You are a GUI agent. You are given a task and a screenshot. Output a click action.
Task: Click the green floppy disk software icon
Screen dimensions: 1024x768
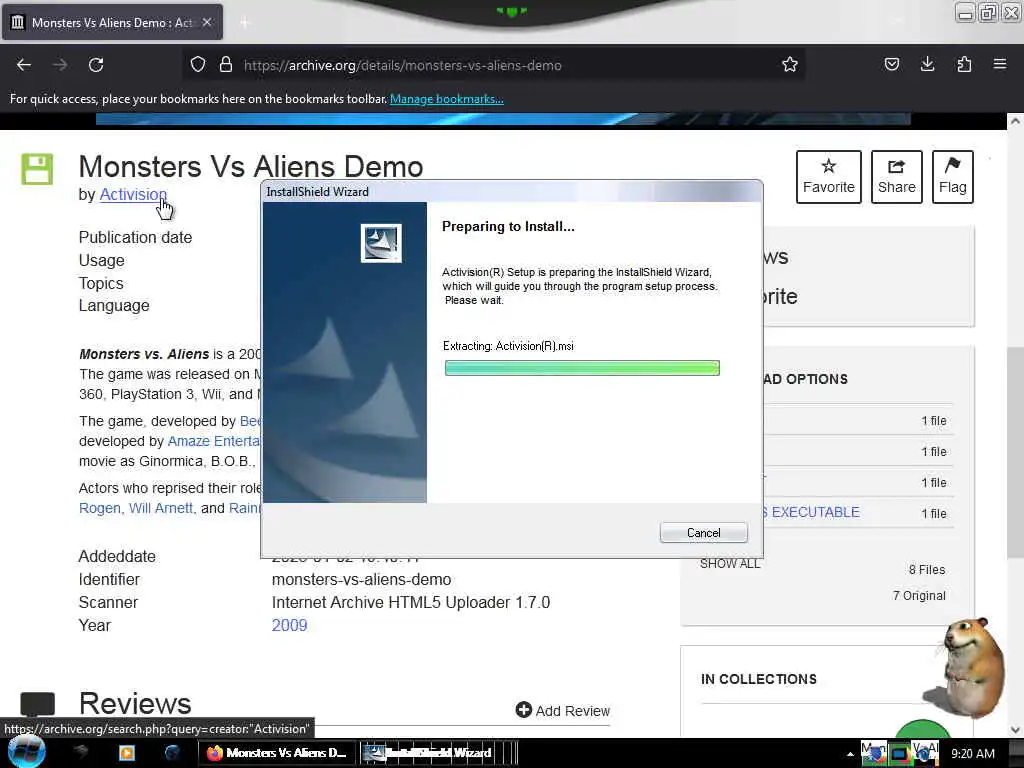tap(37, 169)
